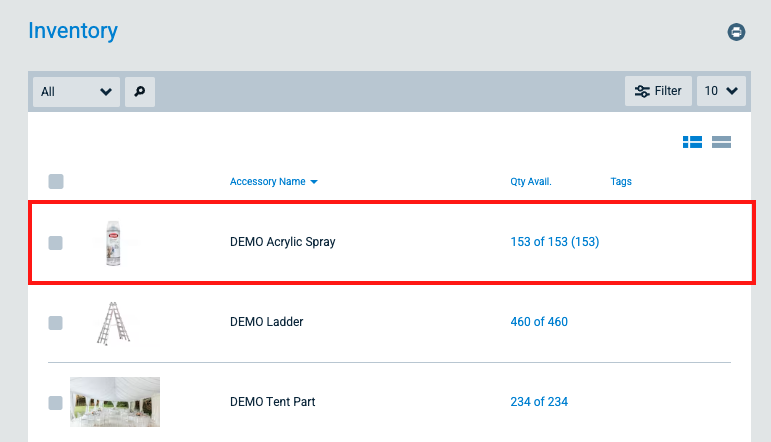Check the DEMO Acrylic Spray row checkbox
The image size is (771, 442).
[x=56, y=242]
